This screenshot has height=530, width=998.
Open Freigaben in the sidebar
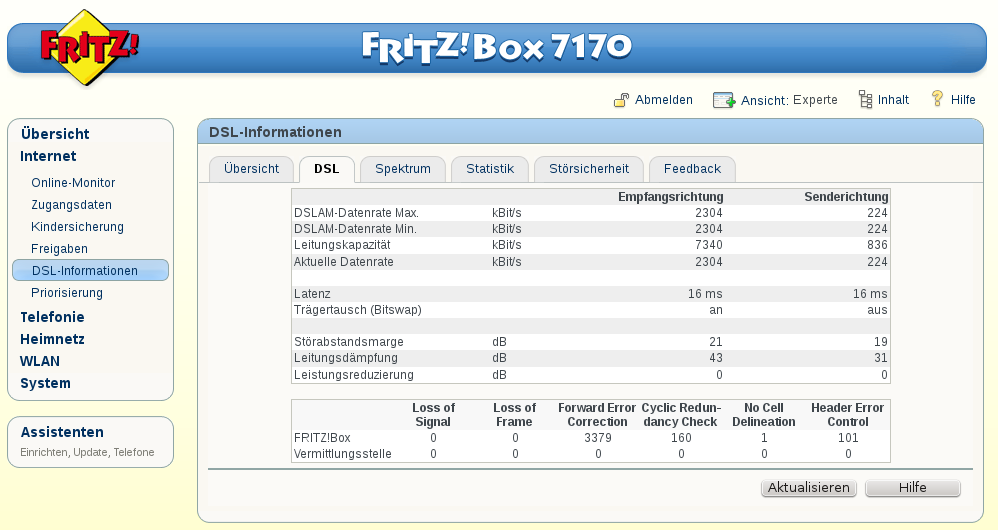pos(59,249)
